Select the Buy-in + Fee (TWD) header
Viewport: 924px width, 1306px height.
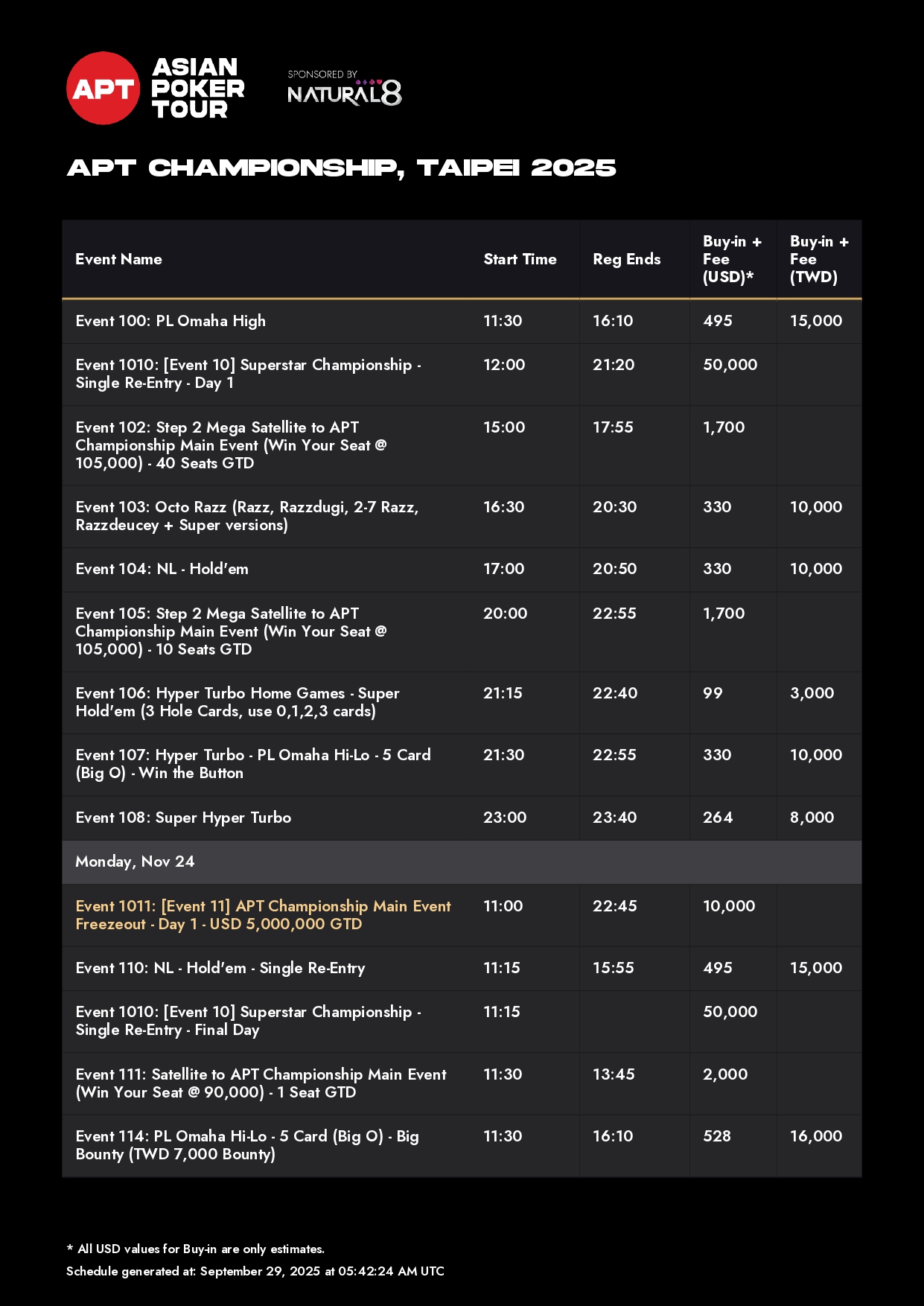coord(818,259)
